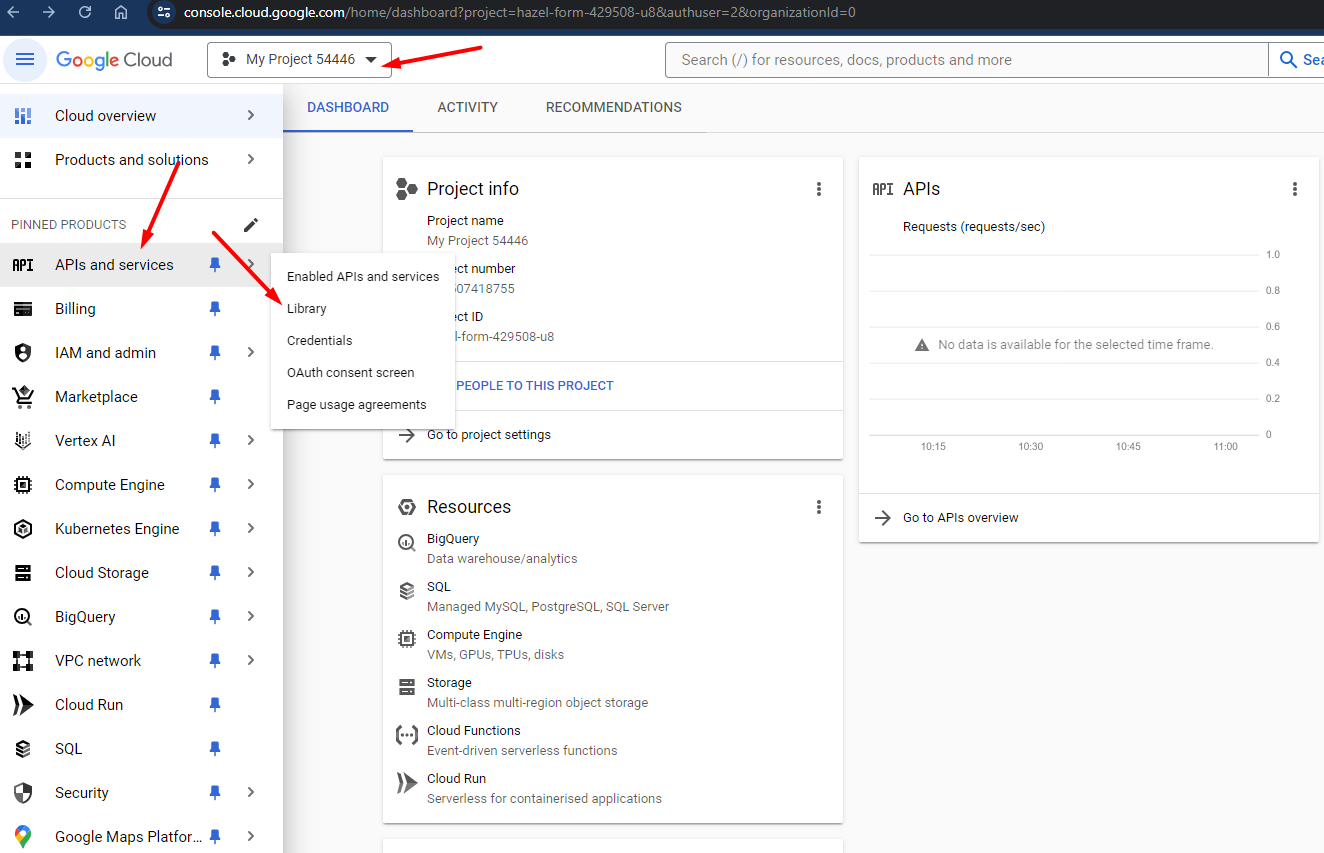Click the Security shield icon
Viewport: 1324px width, 853px height.
tap(22, 793)
